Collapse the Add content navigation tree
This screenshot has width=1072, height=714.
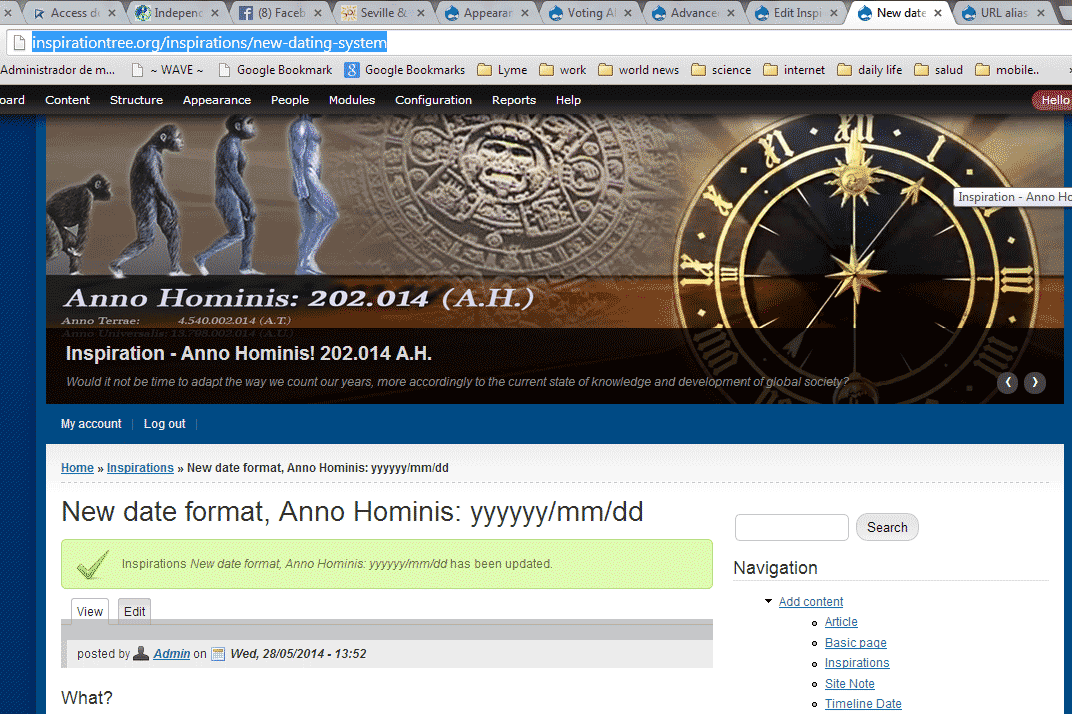(768, 601)
